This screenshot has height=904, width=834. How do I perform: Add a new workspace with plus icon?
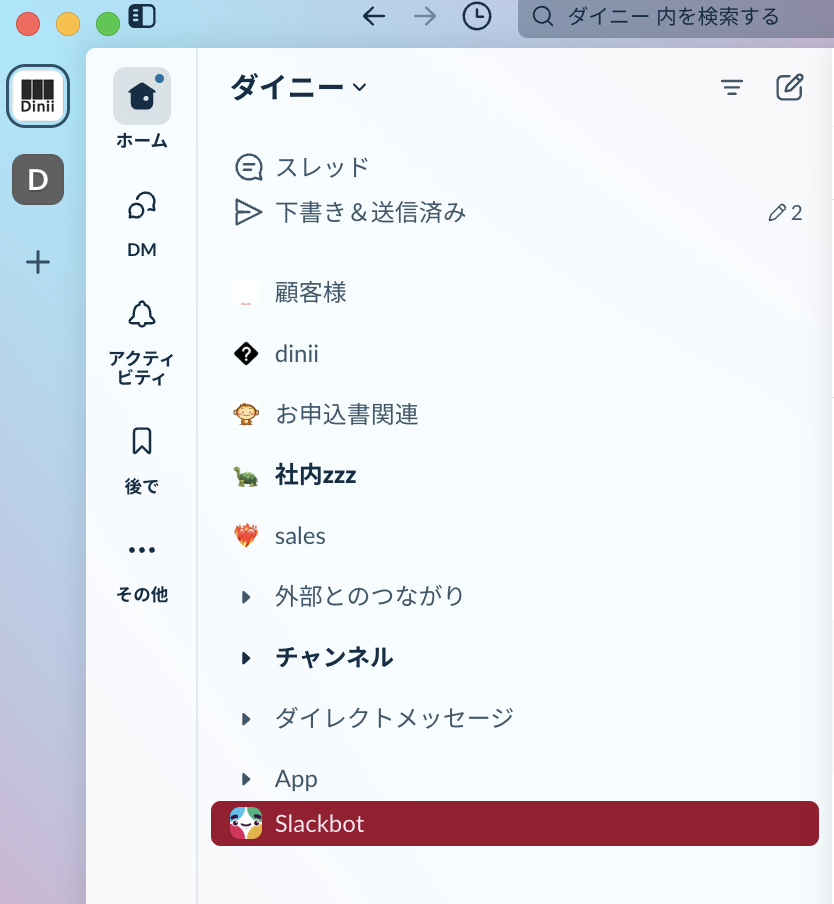pos(38,262)
